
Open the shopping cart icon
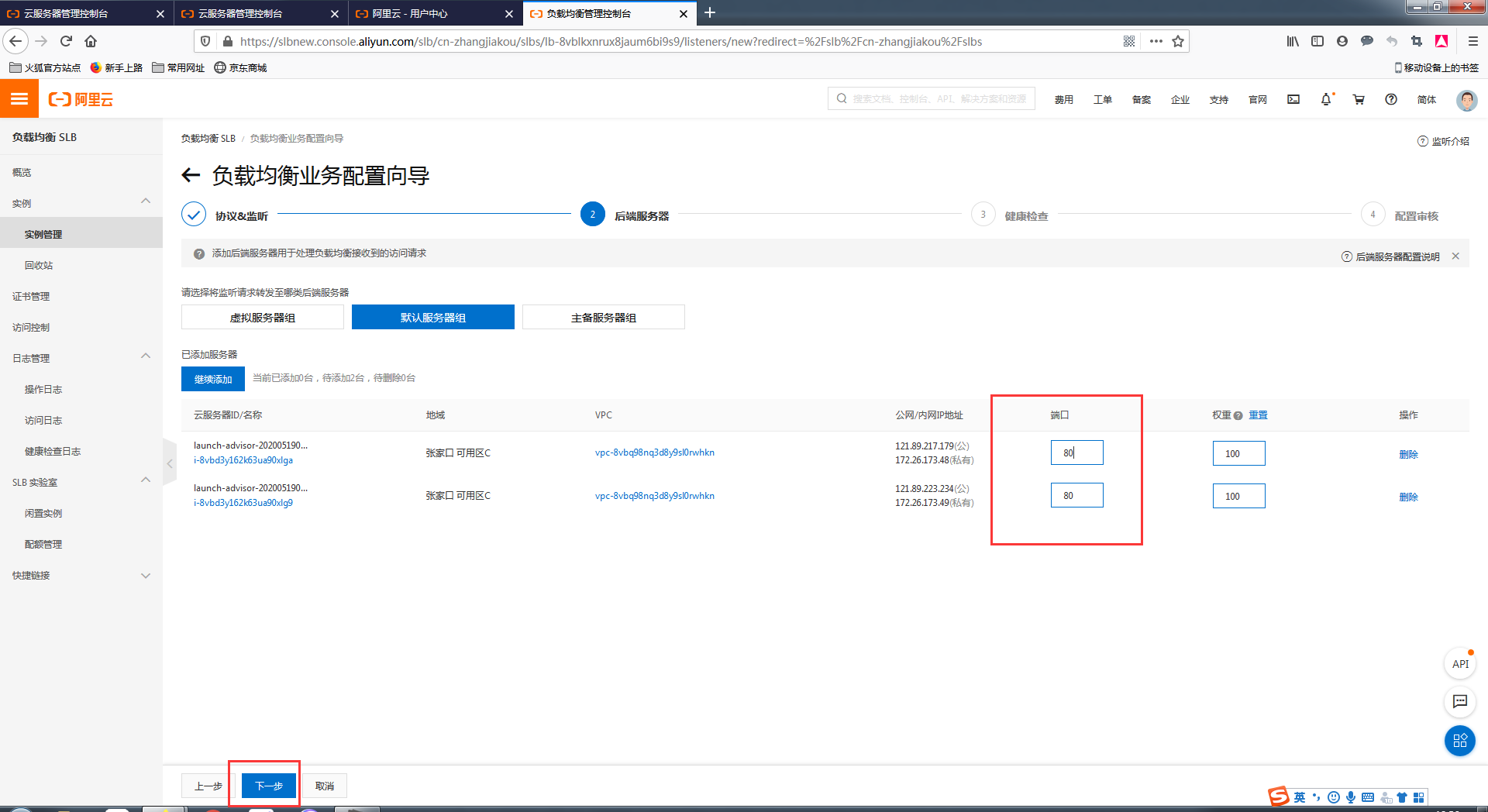(x=1359, y=99)
